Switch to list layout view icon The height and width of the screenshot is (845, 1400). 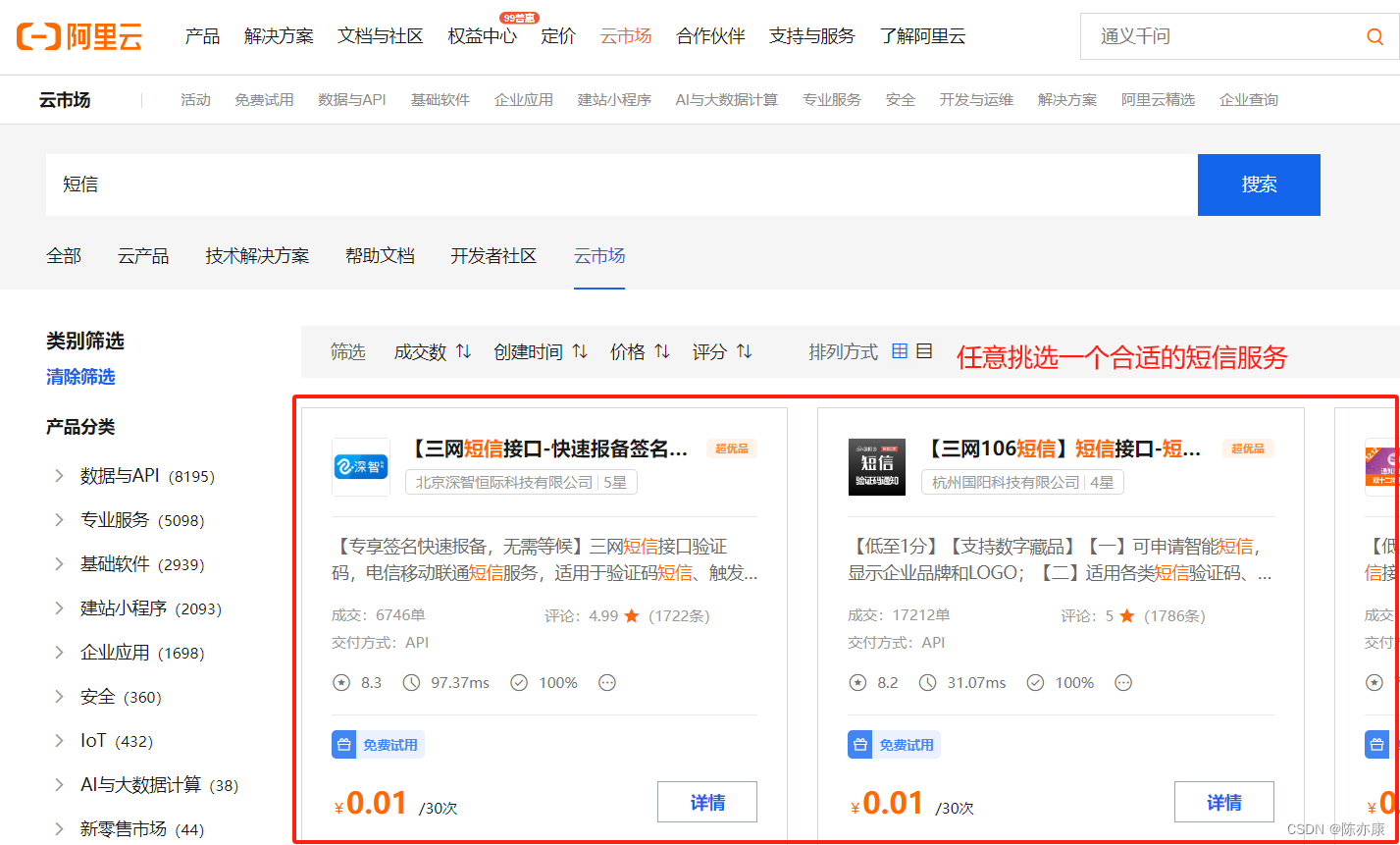point(924,350)
